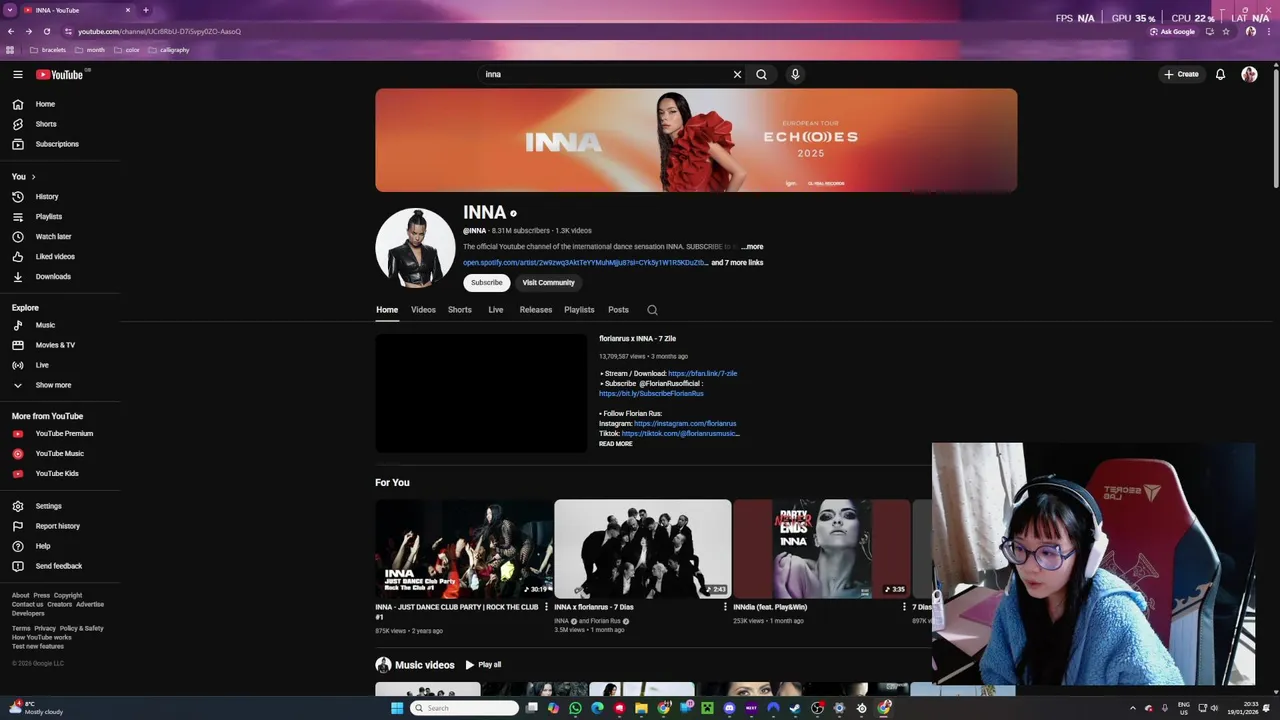Open JUST DANCE CLUB PARTY video thumbnail
The height and width of the screenshot is (720, 1280).
464,549
